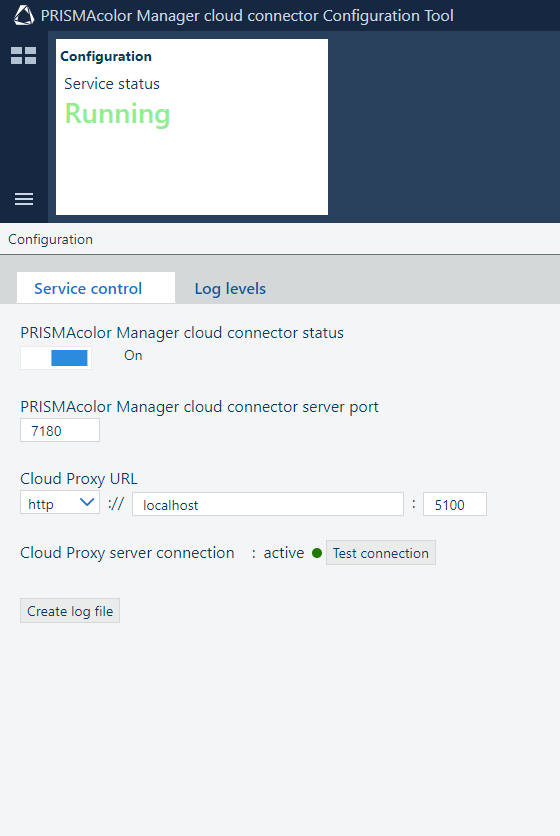Click the localhost Cloud Proxy host field
560x836 pixels.
(x=268, y=504)
